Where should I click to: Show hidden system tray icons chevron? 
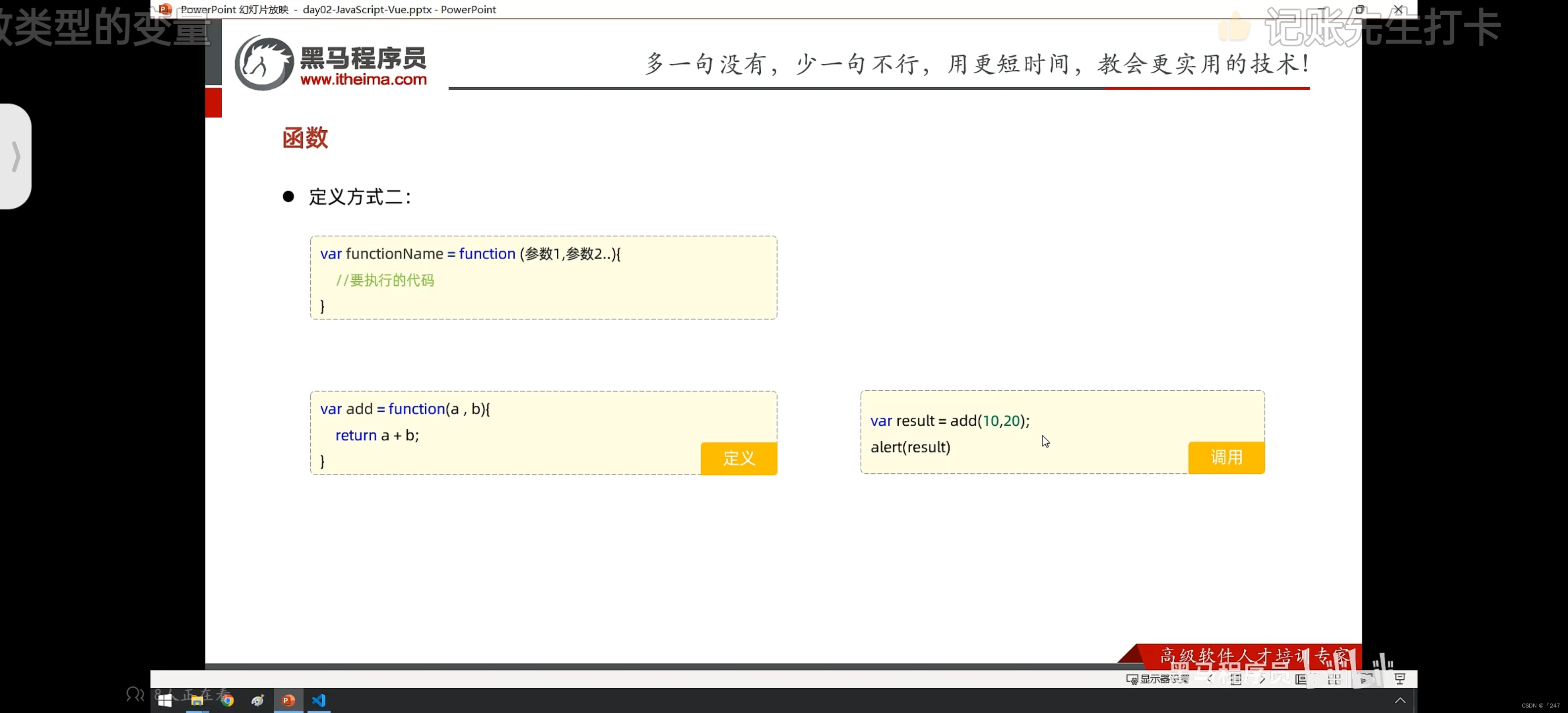(x=1400, y=700)
